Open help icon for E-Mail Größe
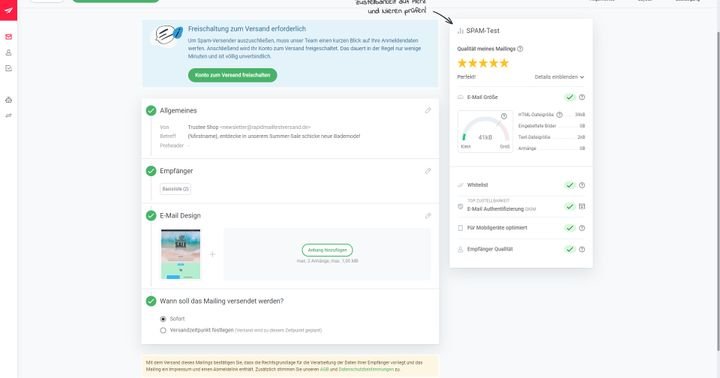The image size is (720, 378). point(582,97)
